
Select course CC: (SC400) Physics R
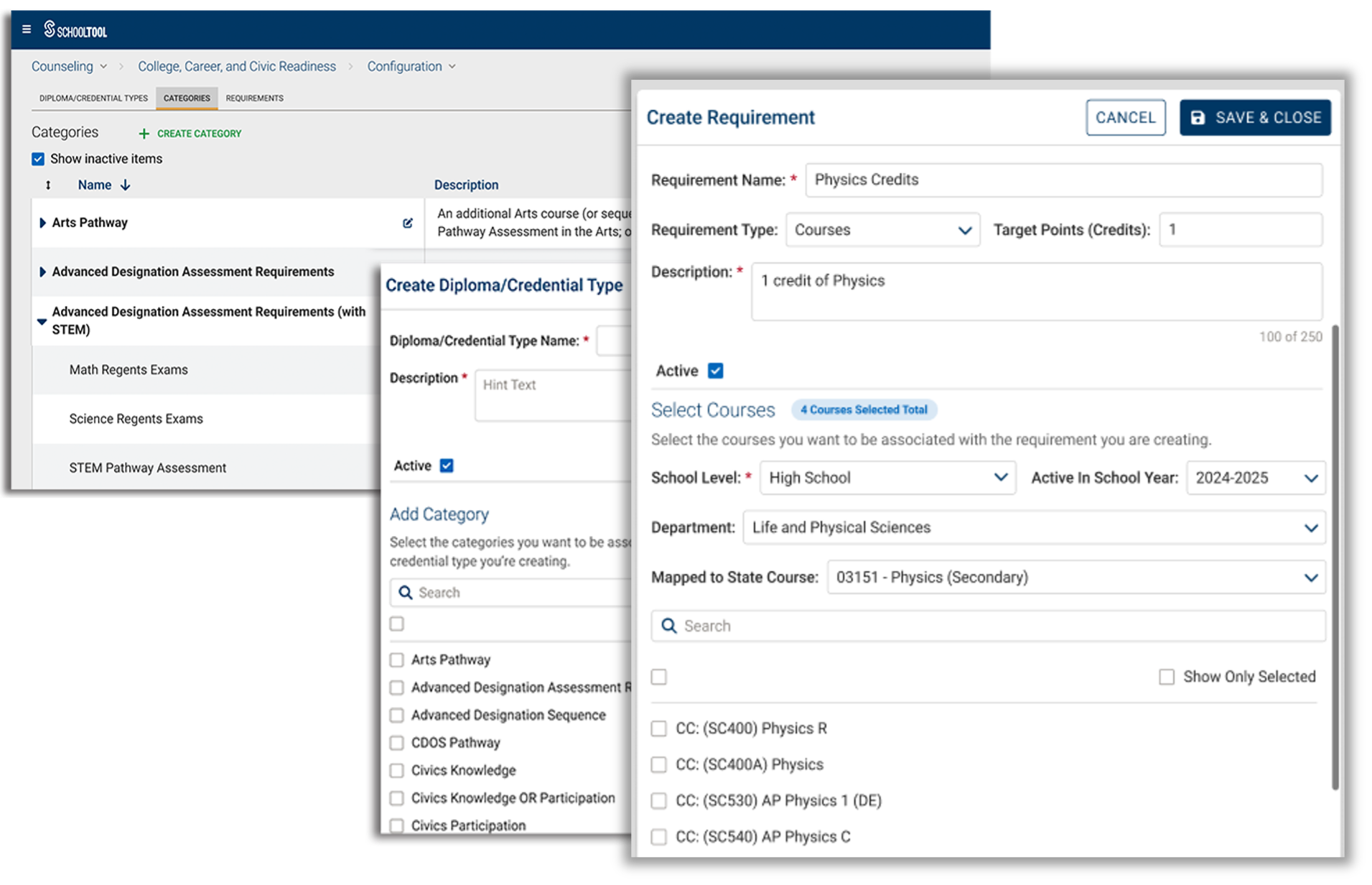pyautogui.click(x=659, y=728)
